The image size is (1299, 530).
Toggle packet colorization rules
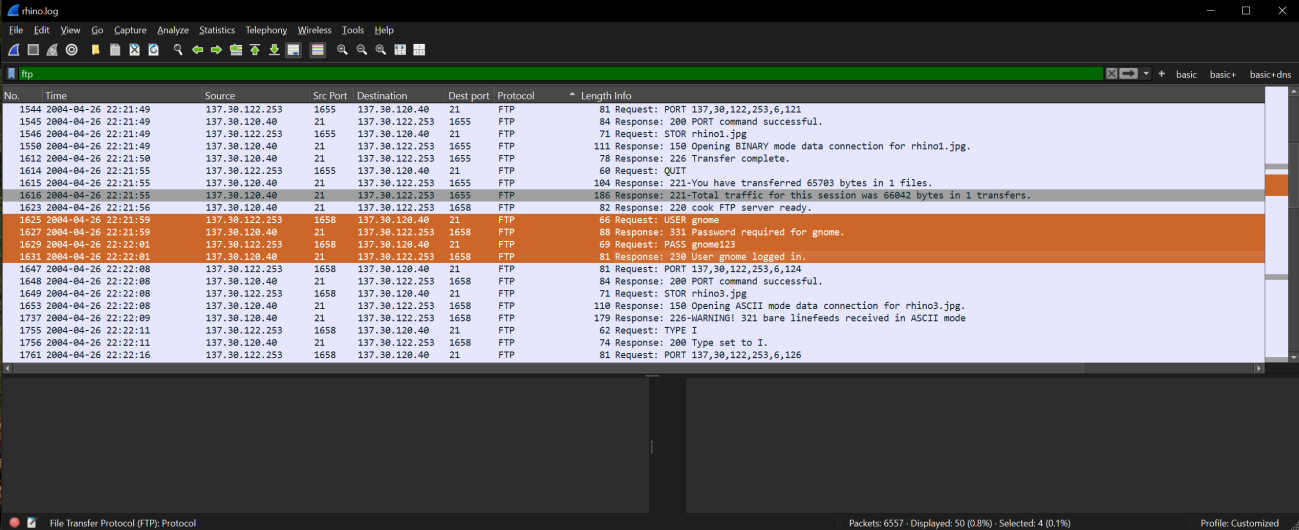point(318,49)
